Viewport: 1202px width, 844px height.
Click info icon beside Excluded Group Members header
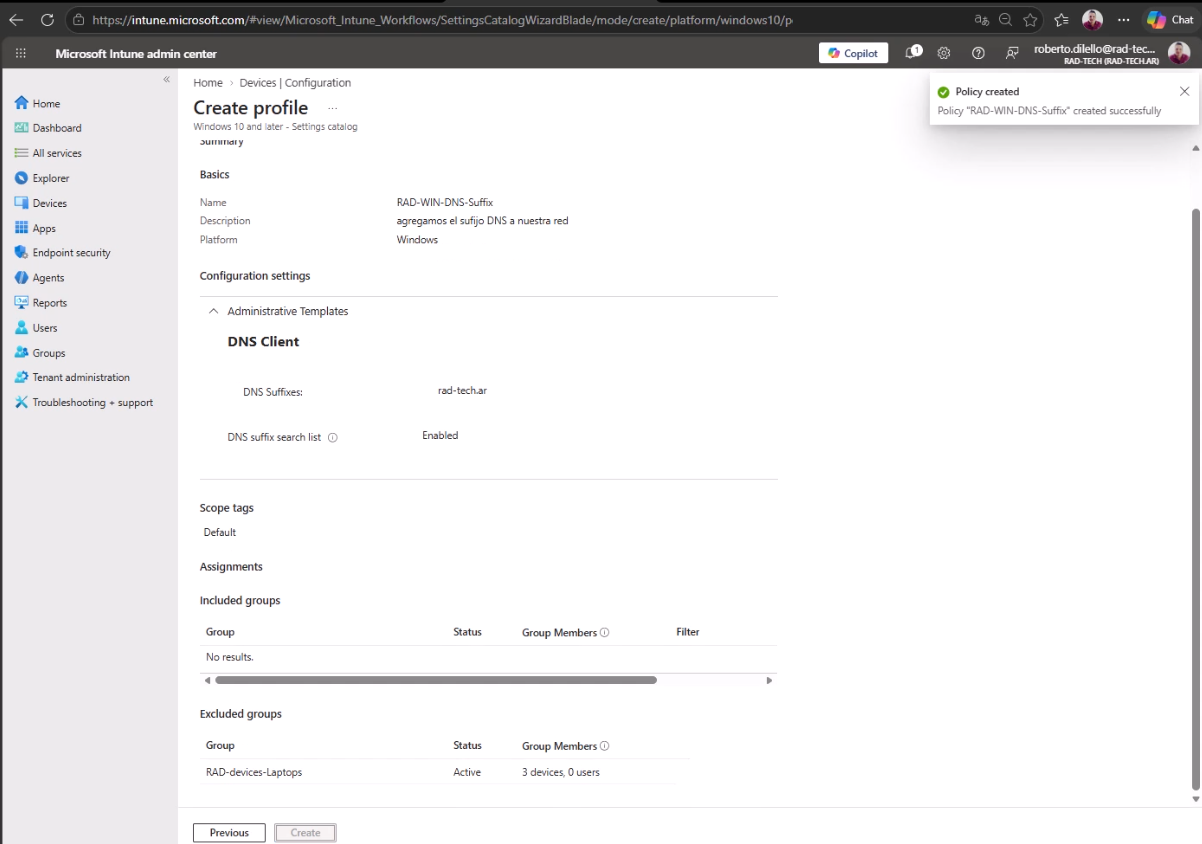pos(605,746)
